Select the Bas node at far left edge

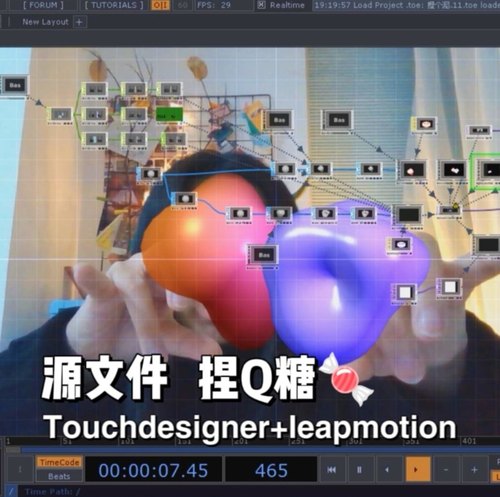[14, 86]
